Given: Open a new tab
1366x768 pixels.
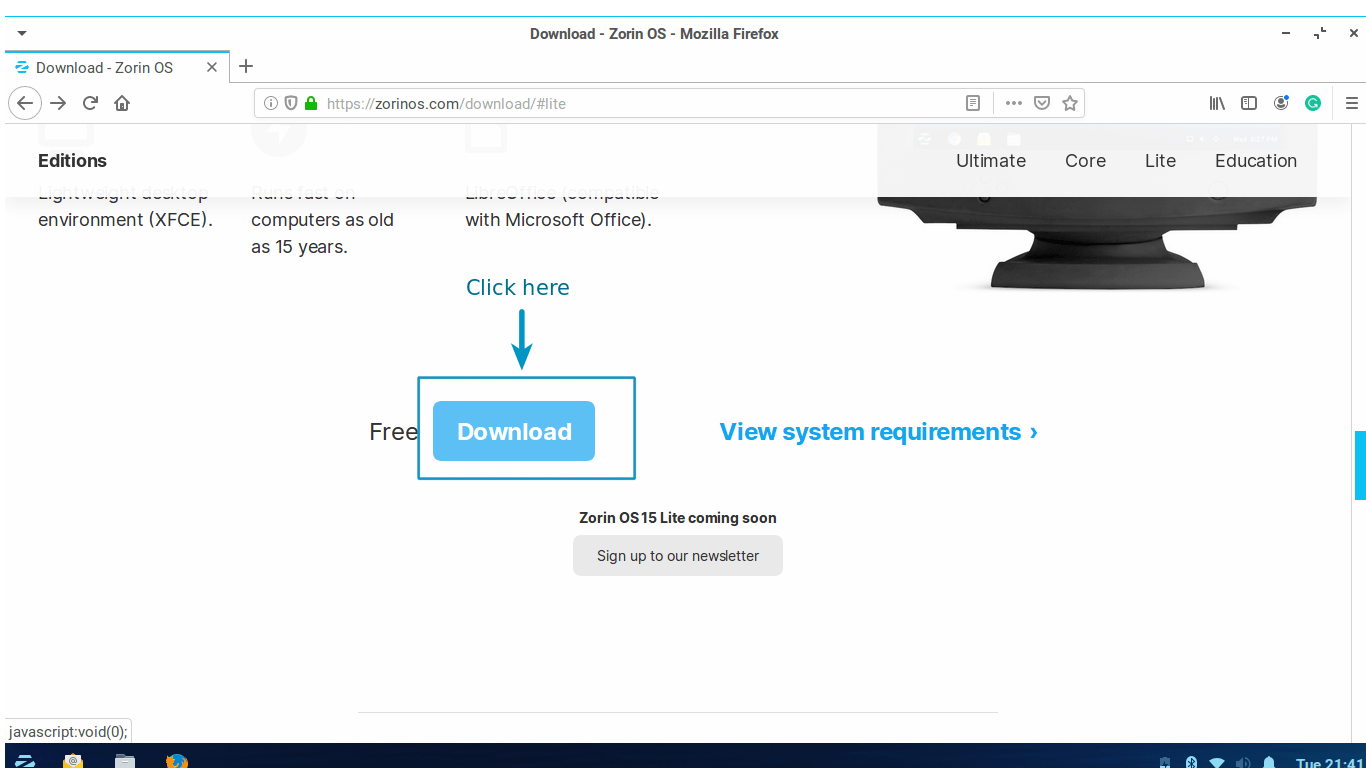Looking at the screenshot, I should [x=246, y=67].
